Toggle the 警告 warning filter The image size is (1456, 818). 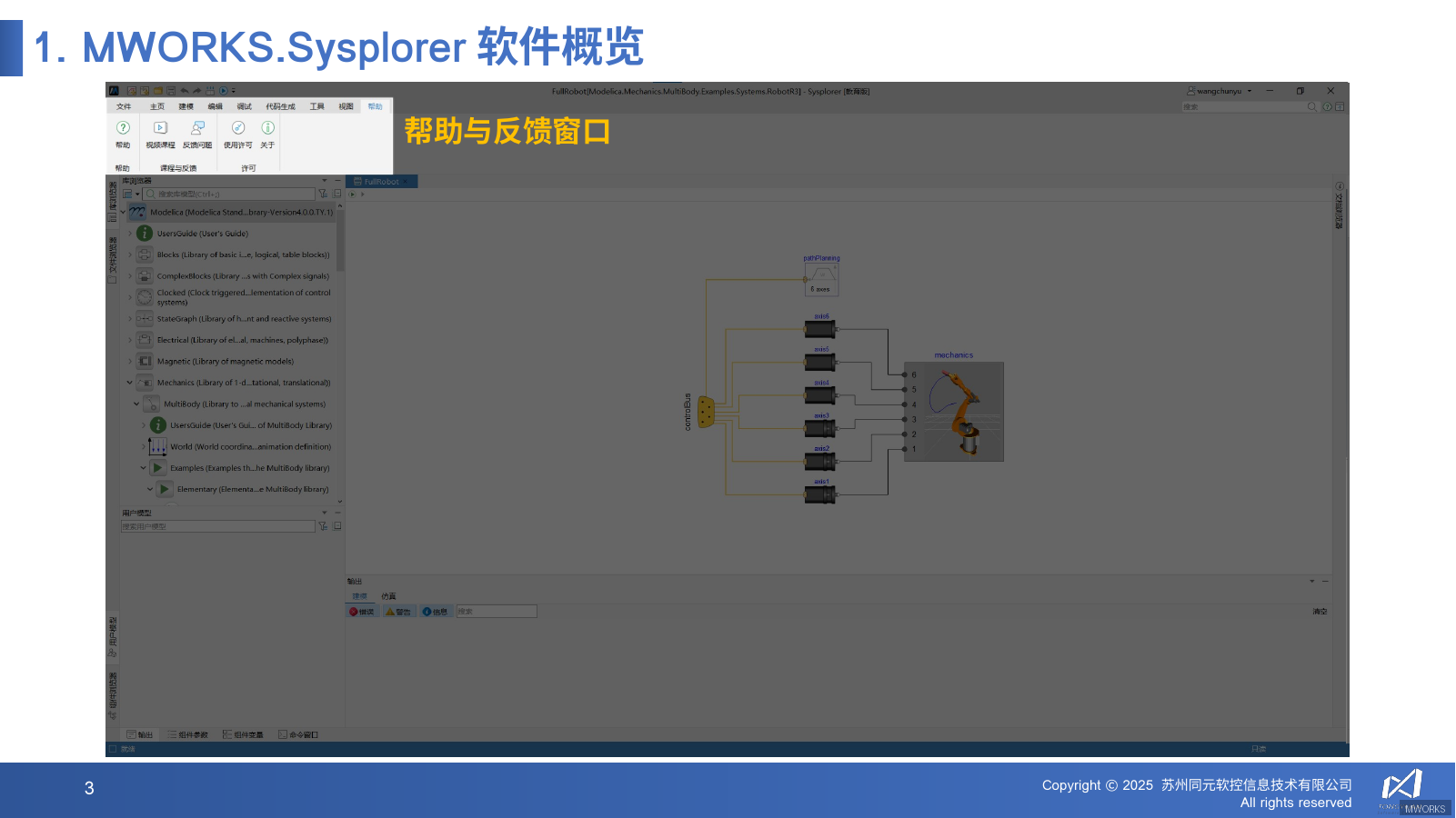398,611
